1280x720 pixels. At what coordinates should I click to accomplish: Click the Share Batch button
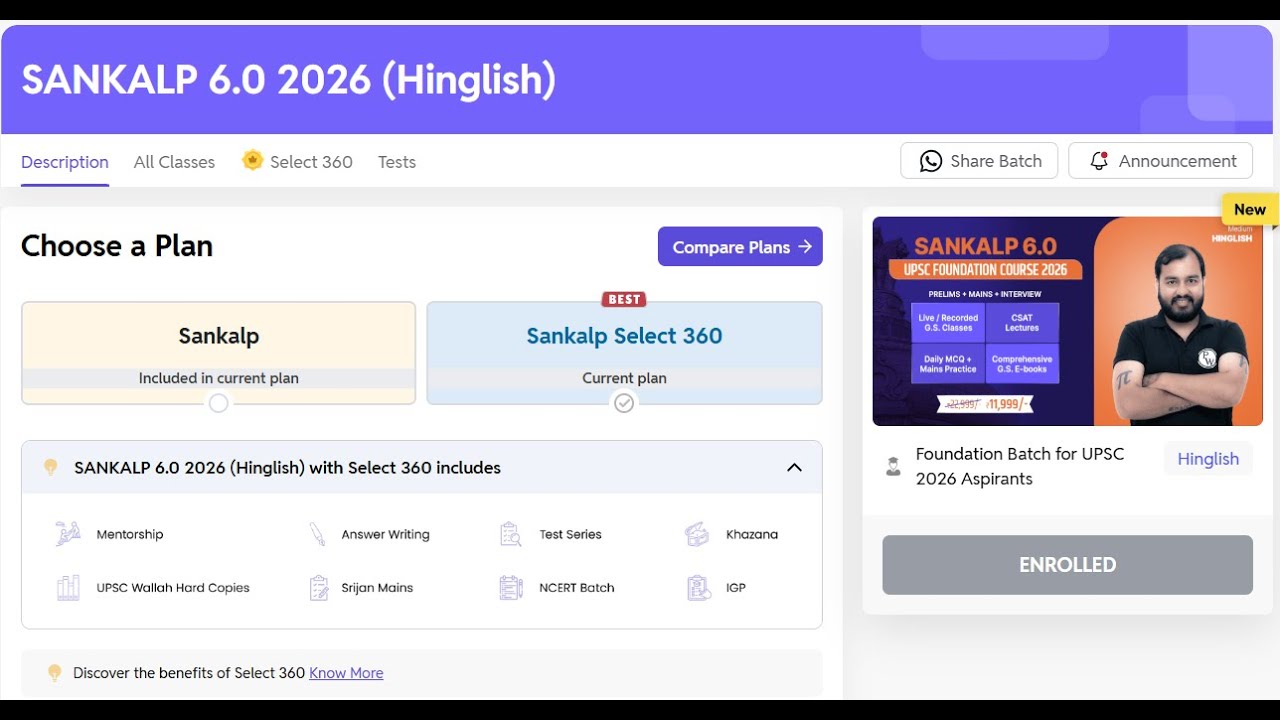click(x=979, y=161)
